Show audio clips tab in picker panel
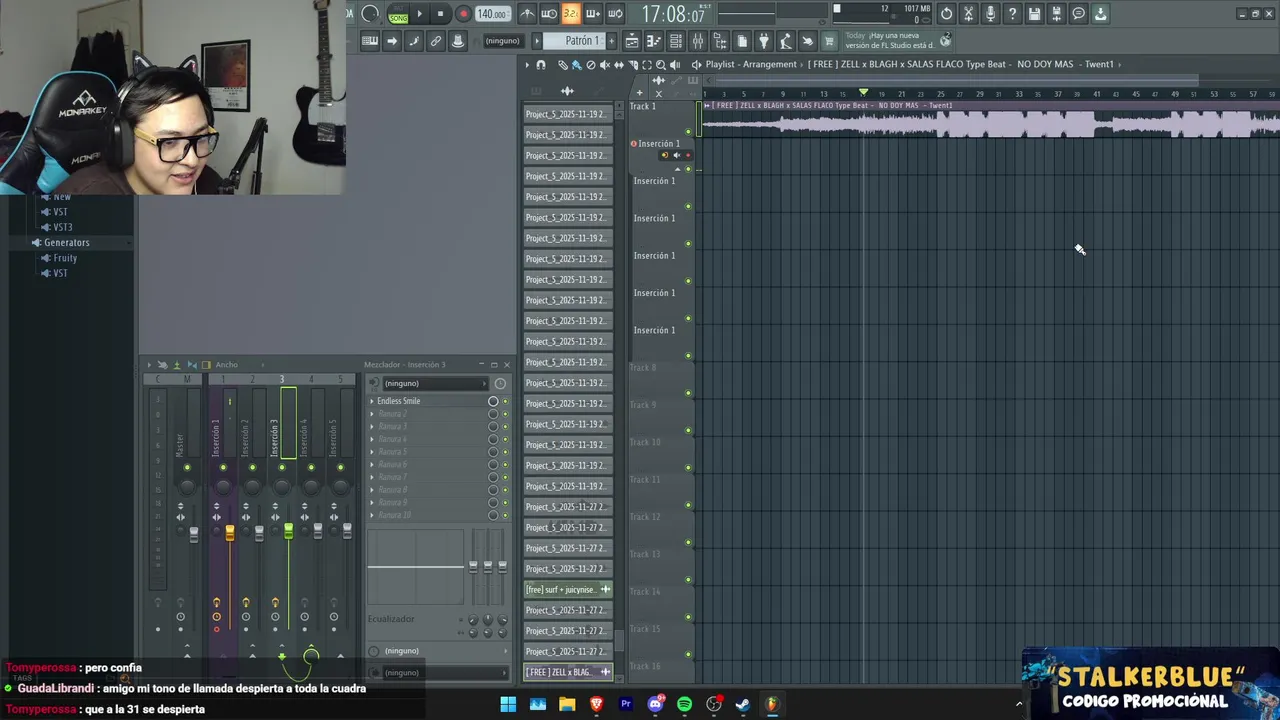 [567, 91]
